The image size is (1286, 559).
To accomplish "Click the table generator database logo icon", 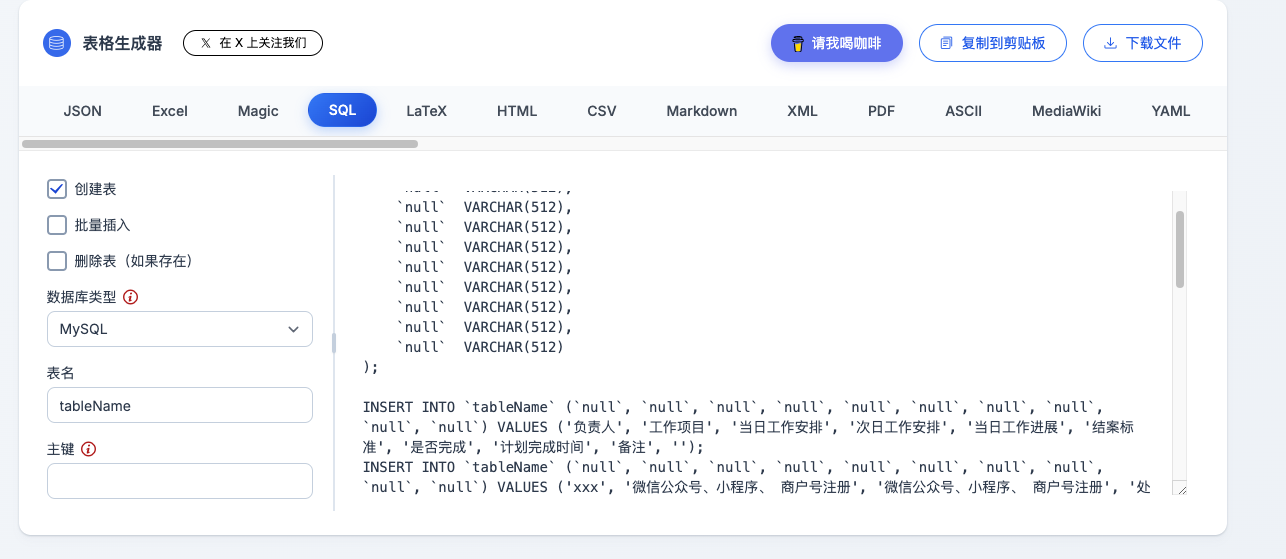I will coord(57,43).
